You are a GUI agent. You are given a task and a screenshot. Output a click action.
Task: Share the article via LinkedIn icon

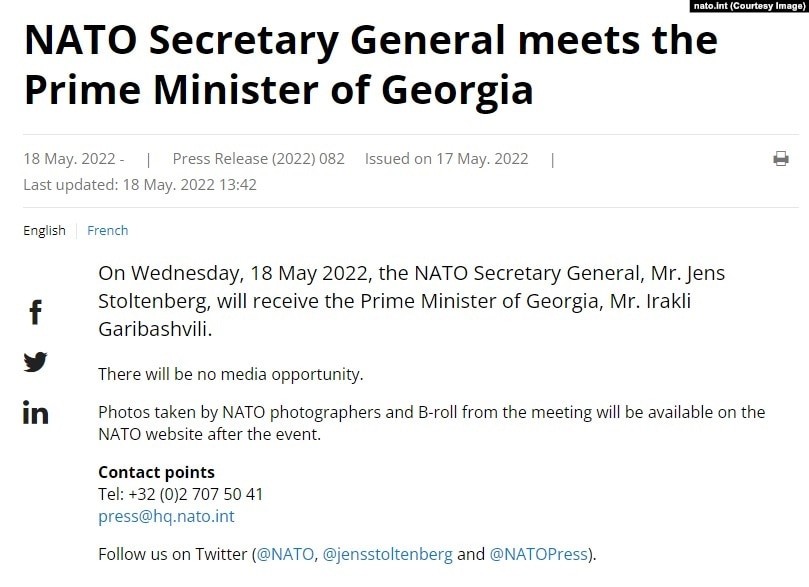pos(36,412)
